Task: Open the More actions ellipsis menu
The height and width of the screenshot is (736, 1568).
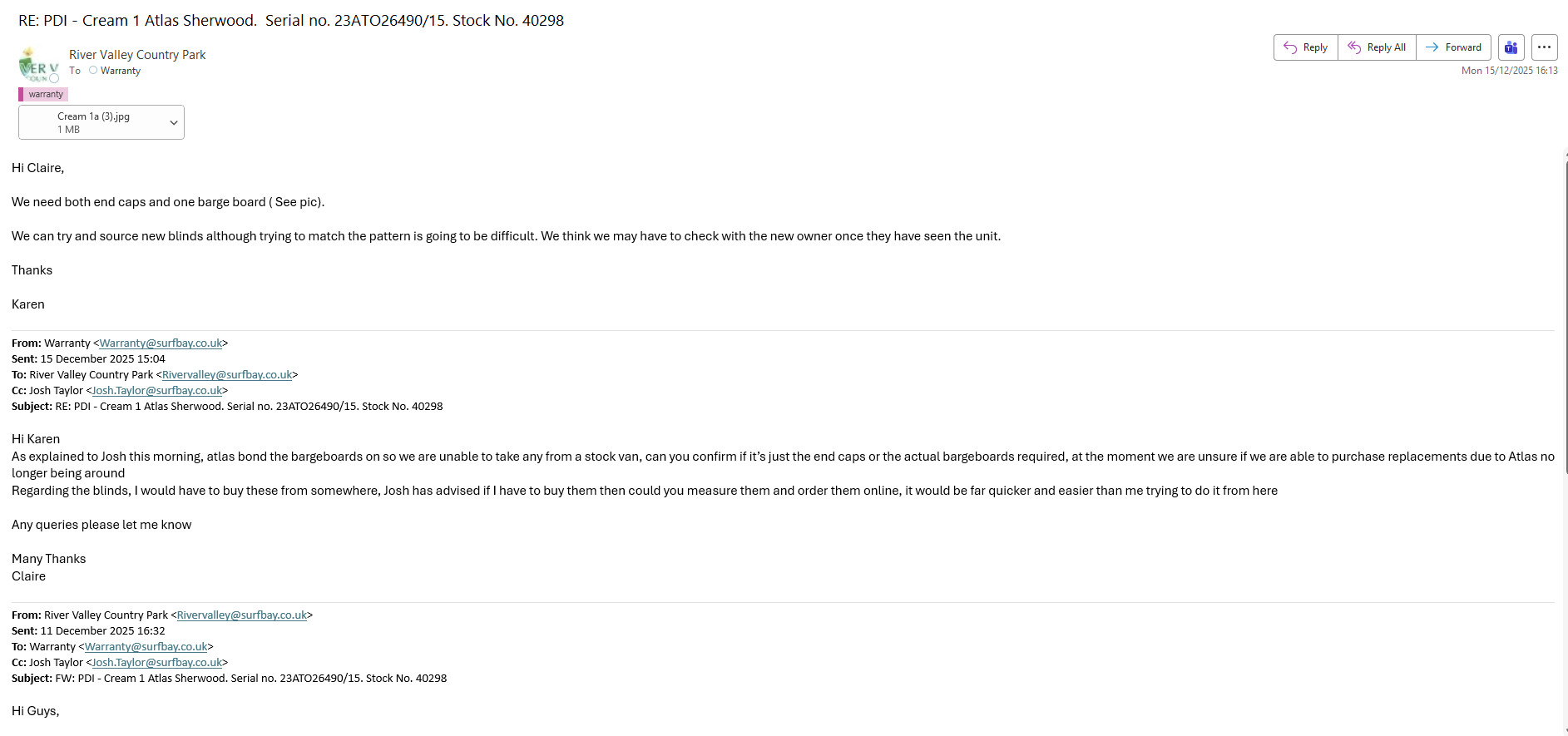Action: click(x=1544, y=47)
